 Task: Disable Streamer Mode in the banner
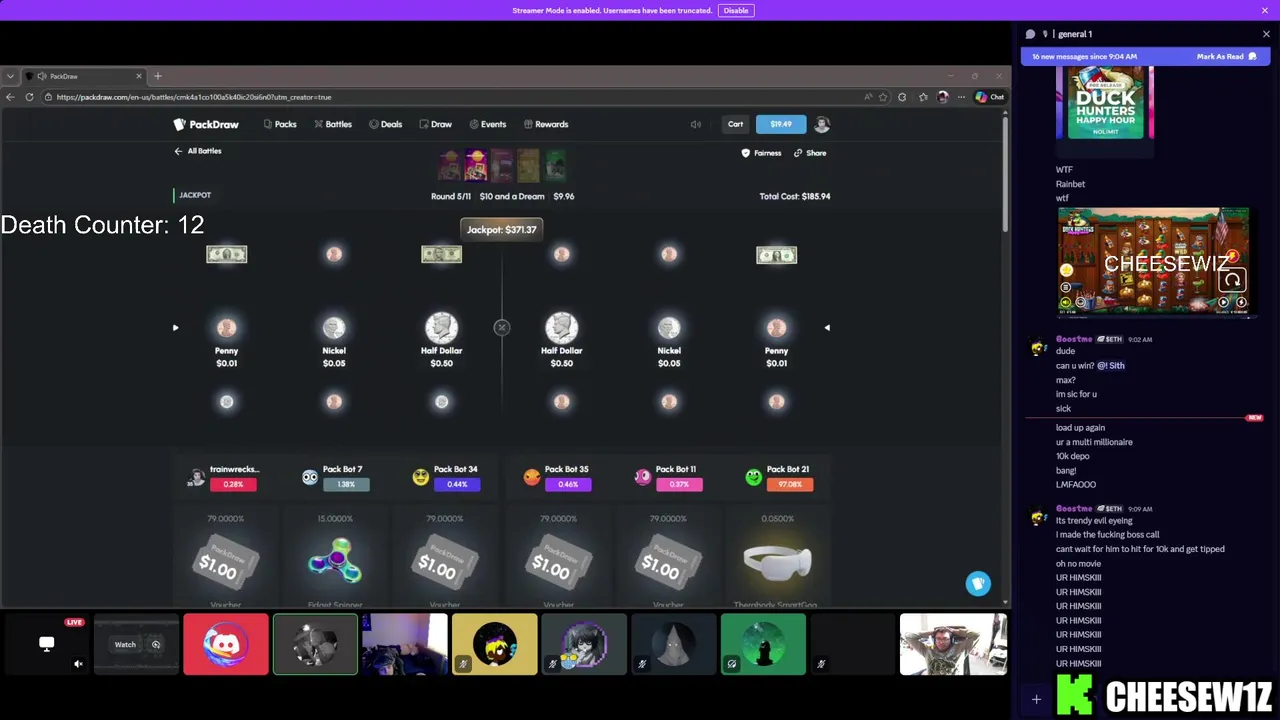[736, 10]
